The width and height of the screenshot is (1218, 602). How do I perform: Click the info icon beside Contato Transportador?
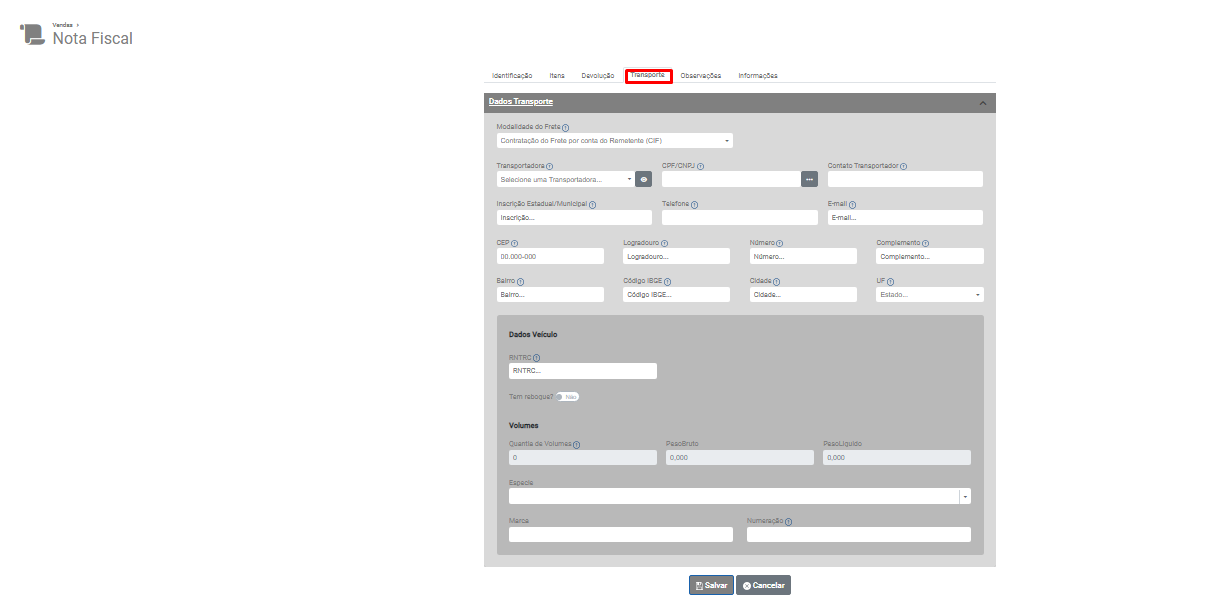point(903,166)
